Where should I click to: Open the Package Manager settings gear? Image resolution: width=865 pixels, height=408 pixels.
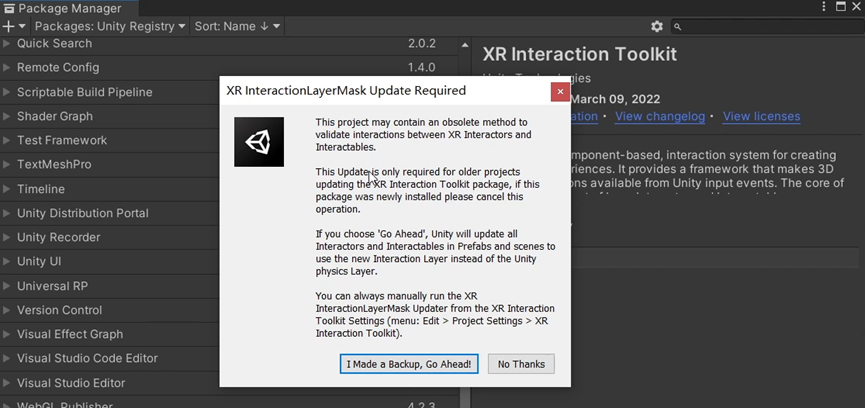[656, 26]
